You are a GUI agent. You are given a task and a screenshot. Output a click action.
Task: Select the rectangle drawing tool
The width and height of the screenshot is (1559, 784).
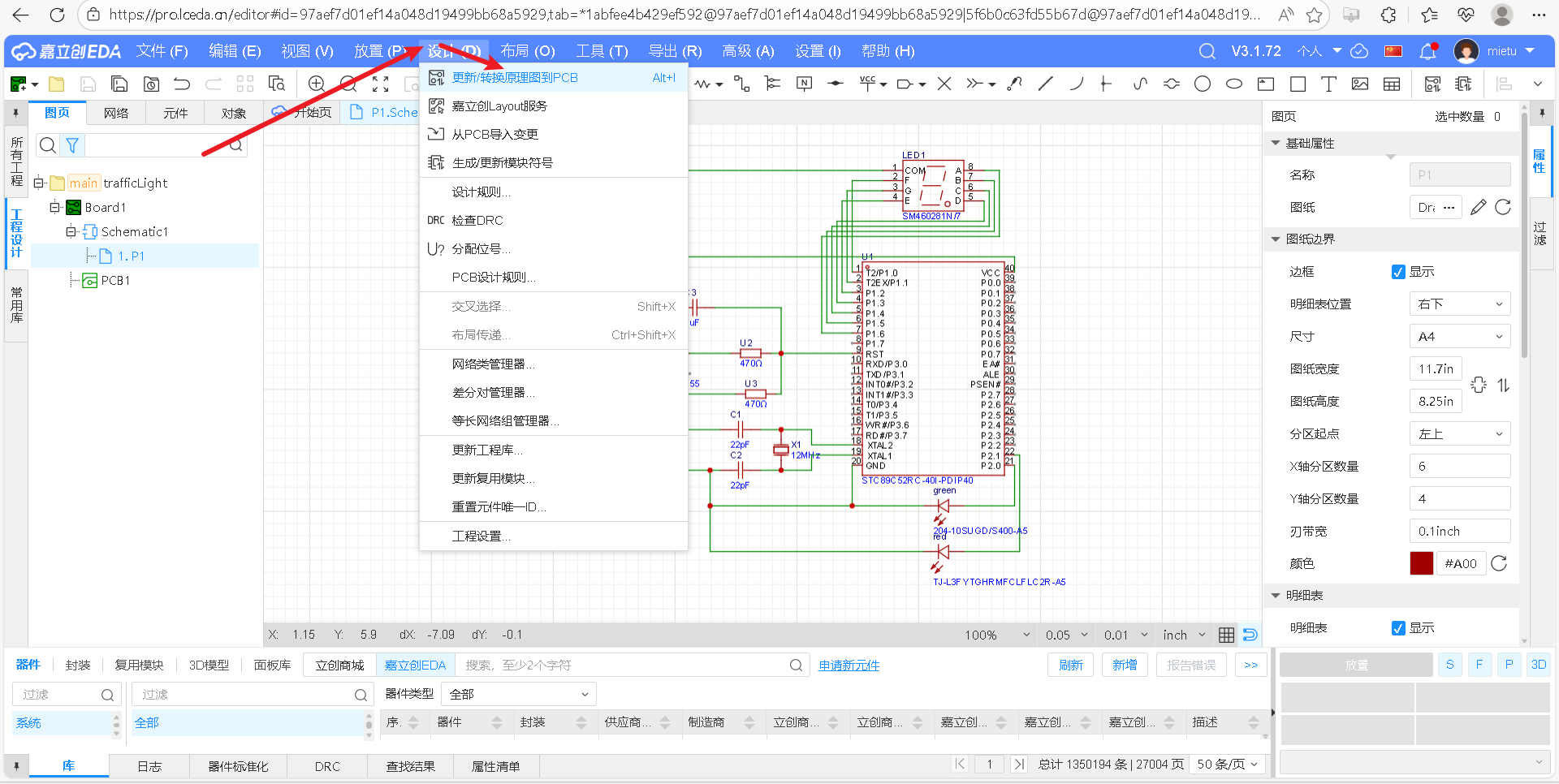pyautogui.click(x=1298, y=84)
